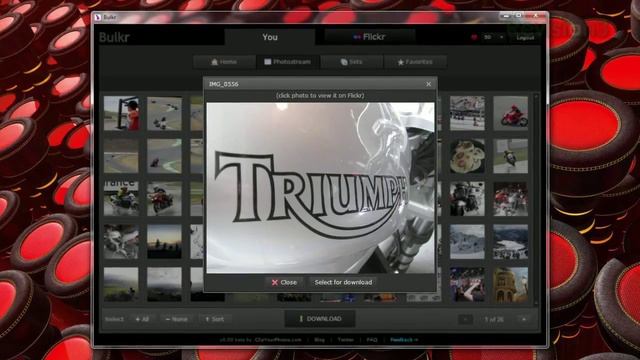This screenshot has height=360, width=640.
Task: Switch to the You tab
Action: click(x=270, y=37)
